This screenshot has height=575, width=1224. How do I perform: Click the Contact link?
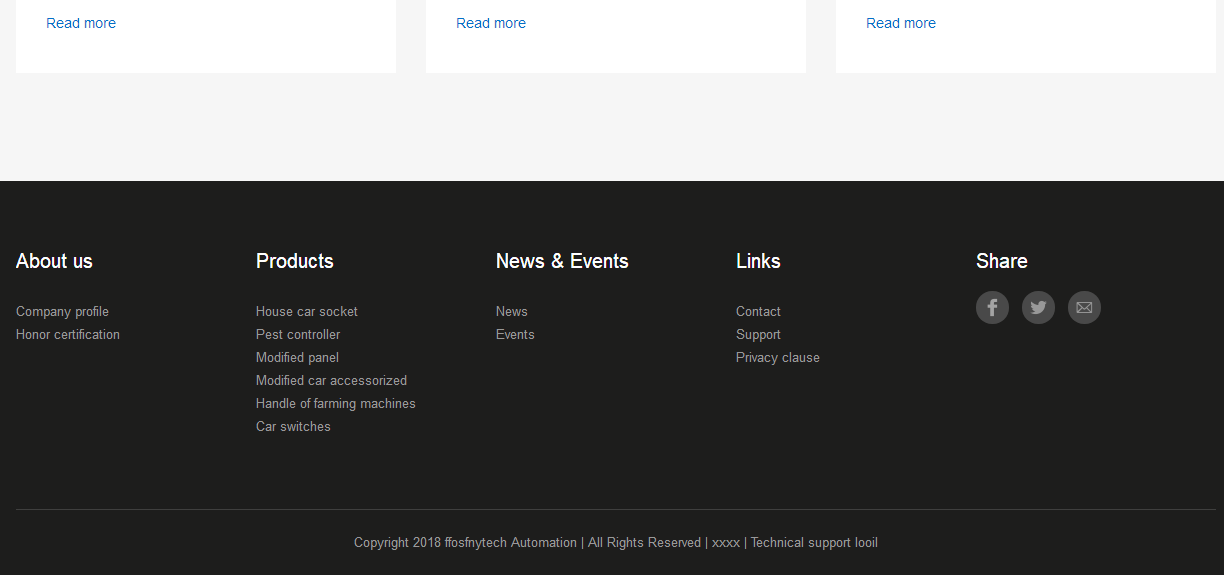[758, 312]
